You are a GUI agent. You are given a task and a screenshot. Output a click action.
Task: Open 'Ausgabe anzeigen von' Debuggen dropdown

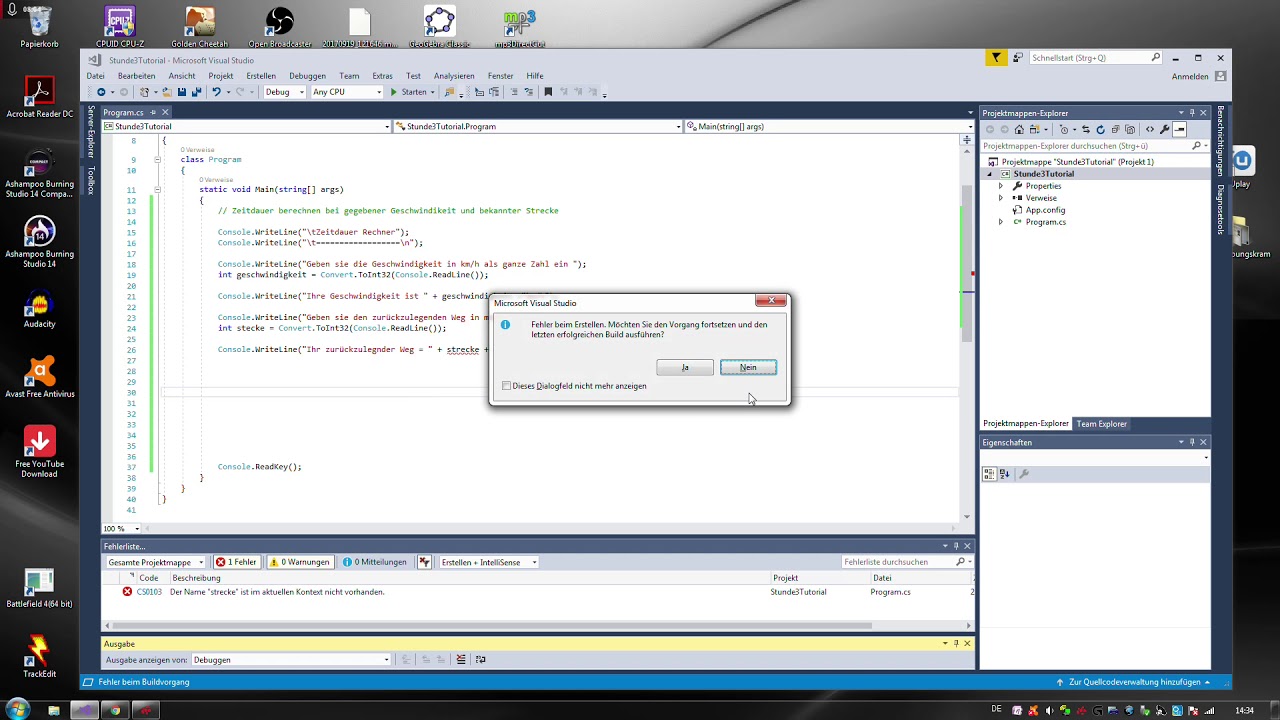tap(291, 660)
